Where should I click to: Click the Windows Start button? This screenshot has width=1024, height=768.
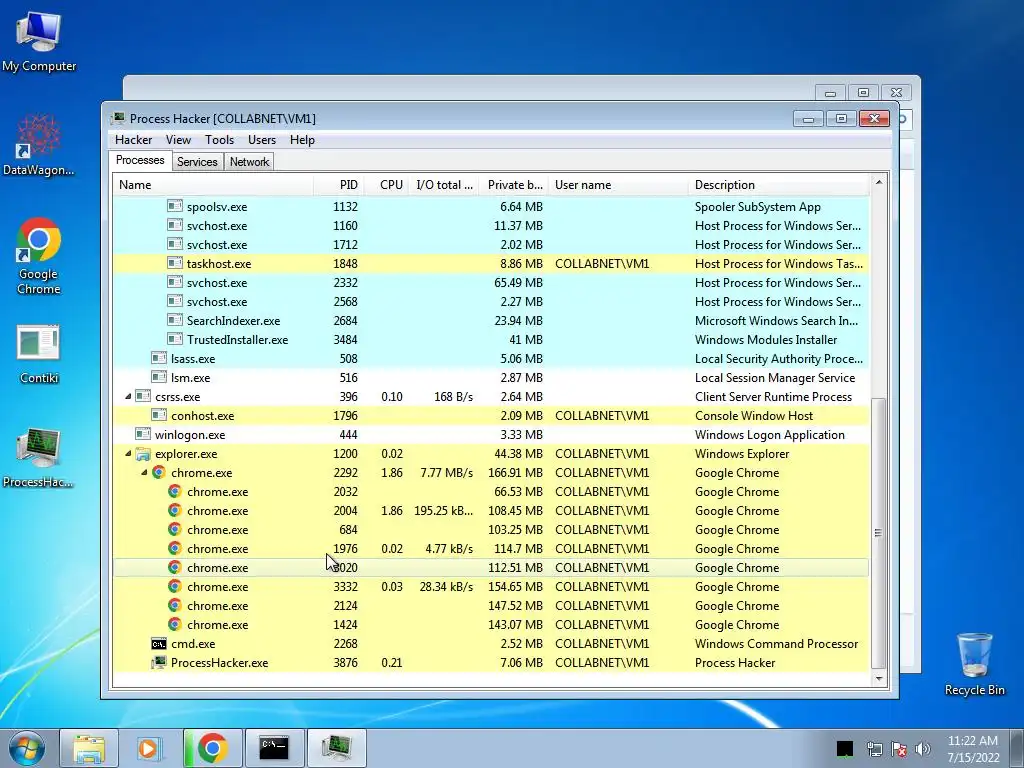click(27, 748)
